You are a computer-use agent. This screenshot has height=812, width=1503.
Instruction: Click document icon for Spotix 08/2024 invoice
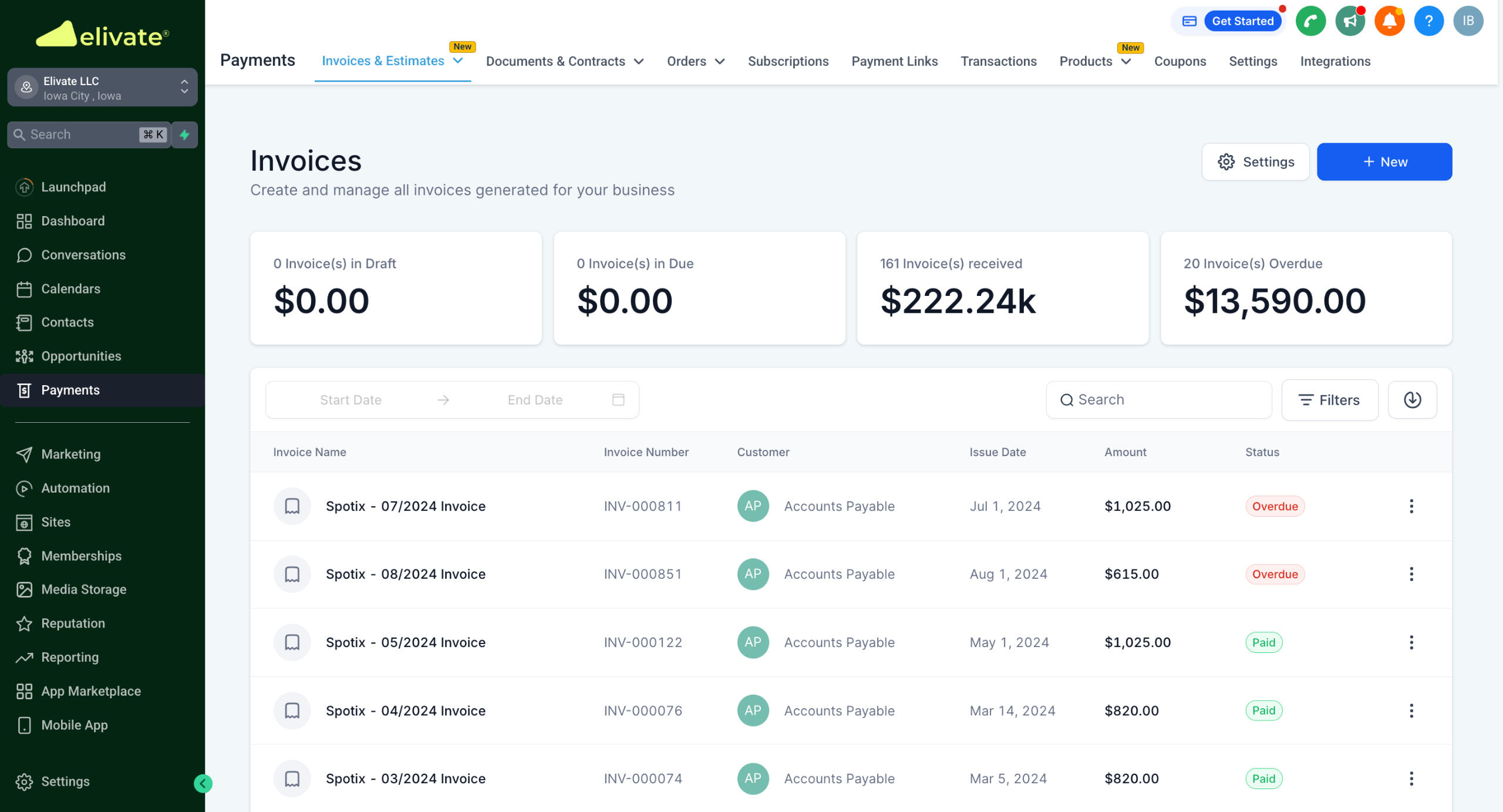coord(292,574)
